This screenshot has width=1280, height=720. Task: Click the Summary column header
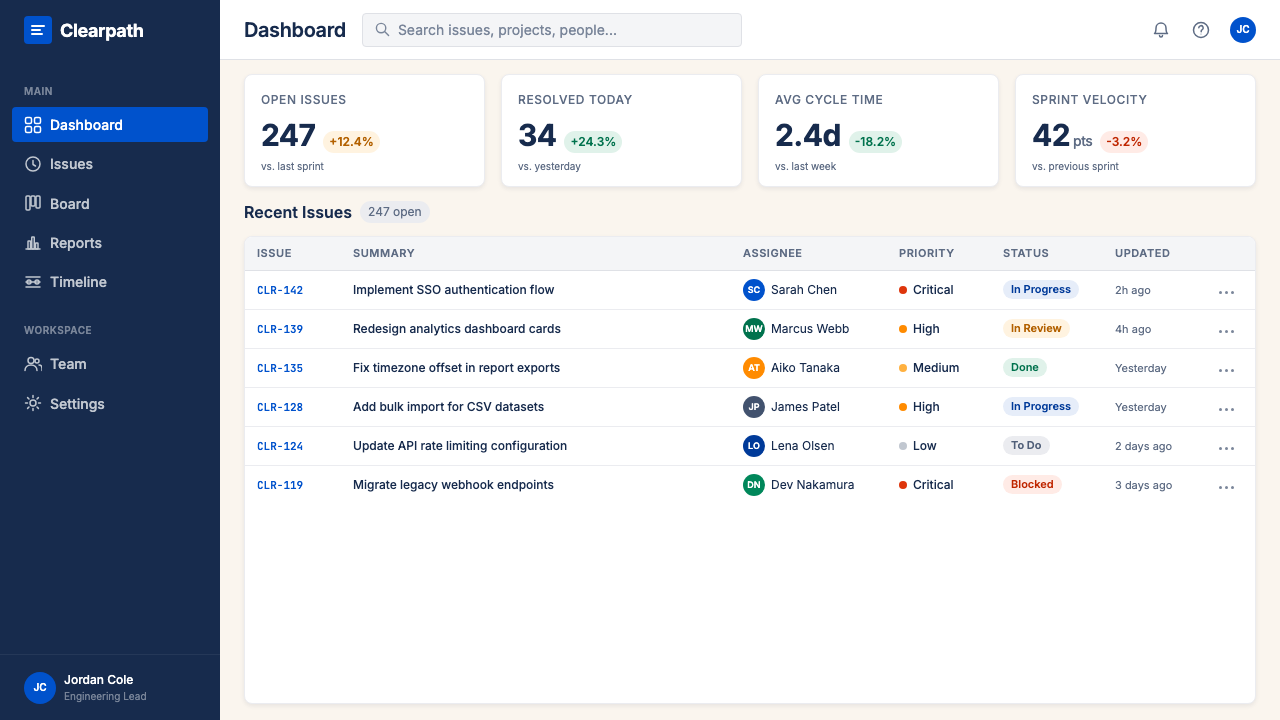pyautogui.click(x=384, y=254)
